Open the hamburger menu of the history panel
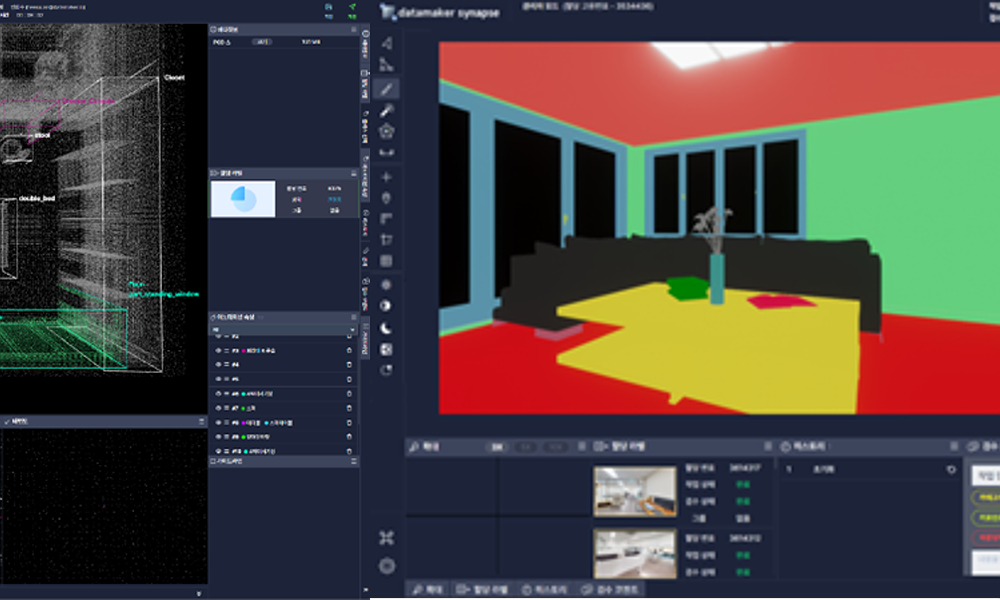This screenshot has height=600, width=1000. point(954,446)
